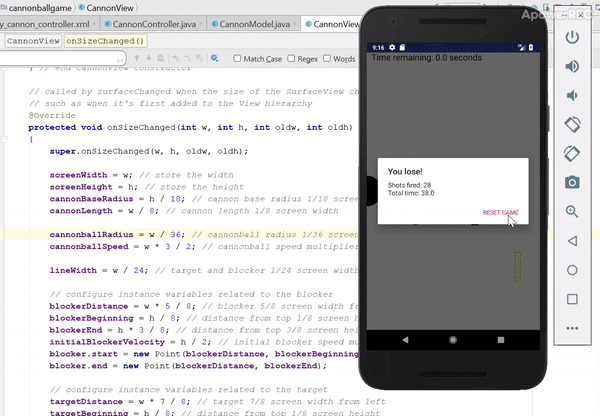Switch to CannonController.java tab

[154, 24]
